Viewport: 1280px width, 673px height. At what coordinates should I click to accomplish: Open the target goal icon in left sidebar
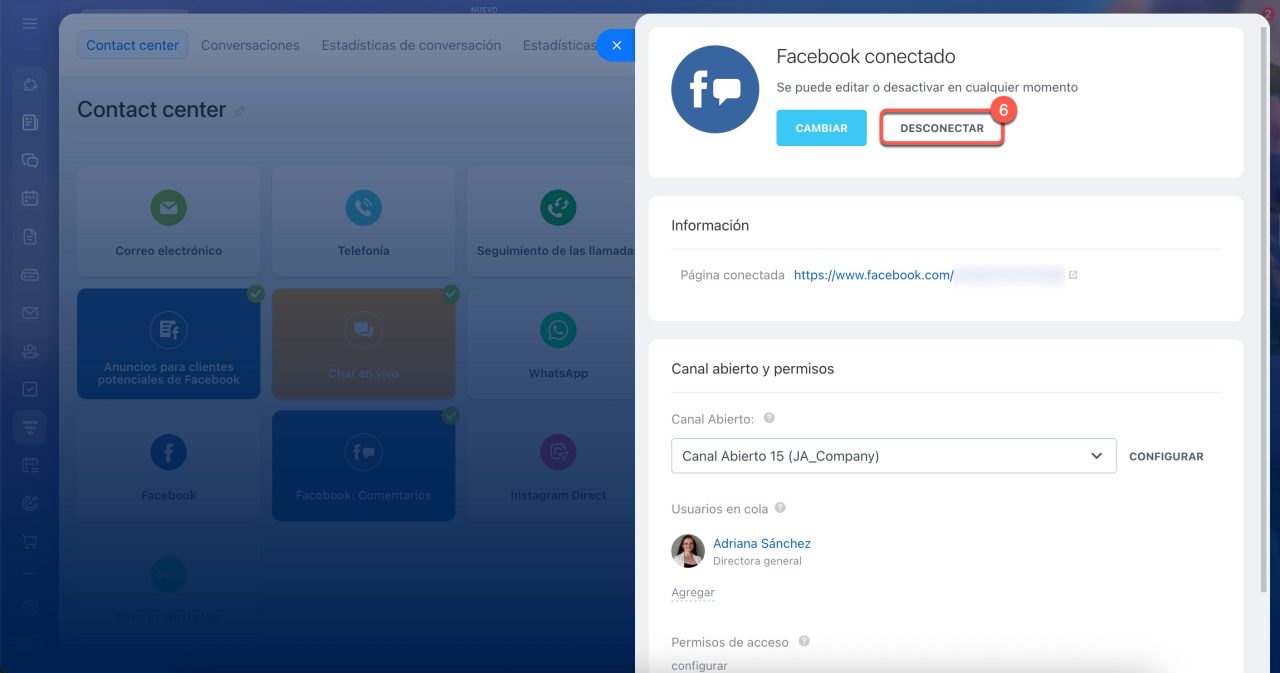pos(30,503)
